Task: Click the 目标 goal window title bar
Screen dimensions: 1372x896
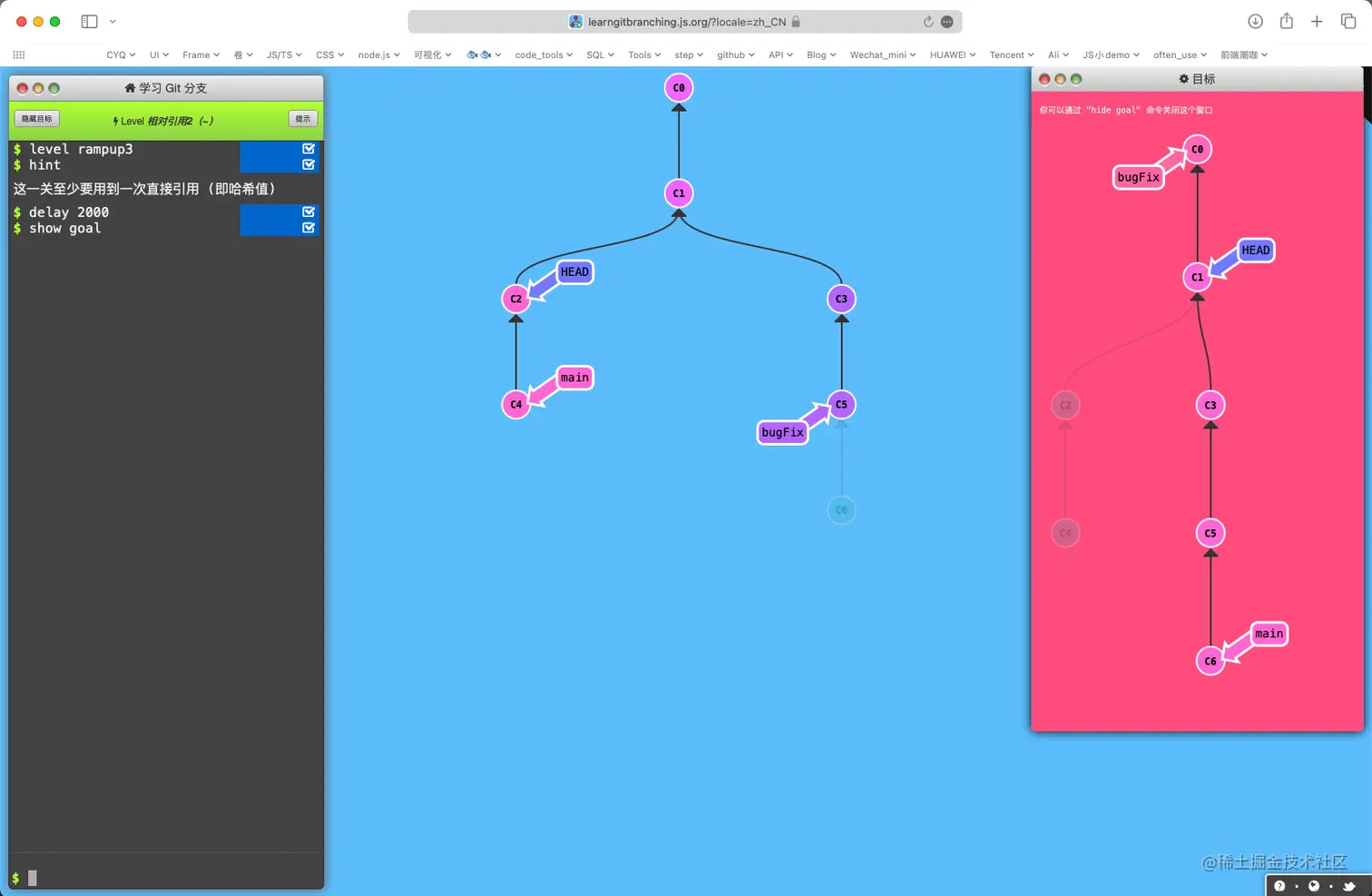Action: 1197,79
